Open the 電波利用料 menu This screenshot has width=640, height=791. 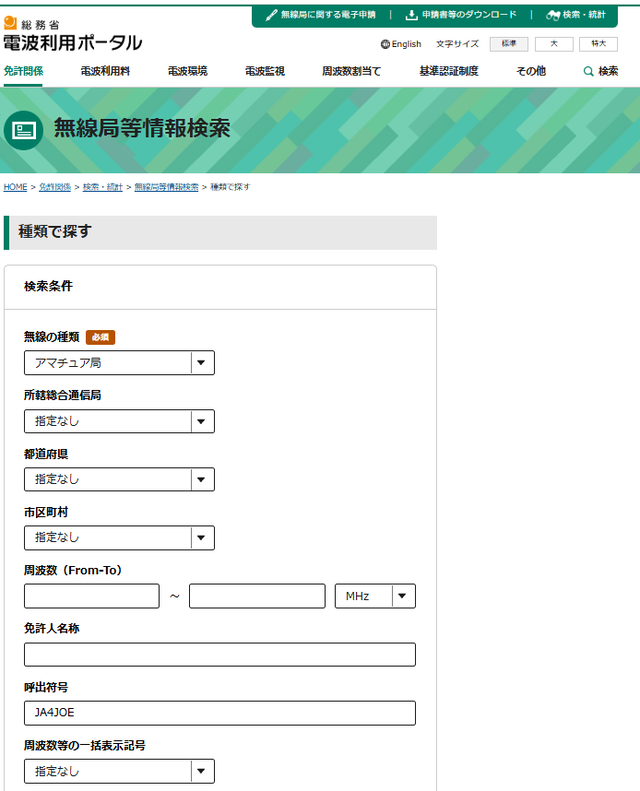(105, 71)
